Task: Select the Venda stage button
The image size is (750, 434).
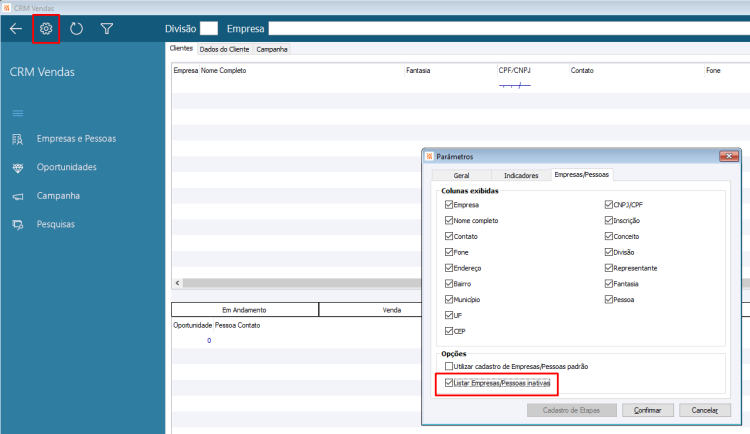Action: 370,310
